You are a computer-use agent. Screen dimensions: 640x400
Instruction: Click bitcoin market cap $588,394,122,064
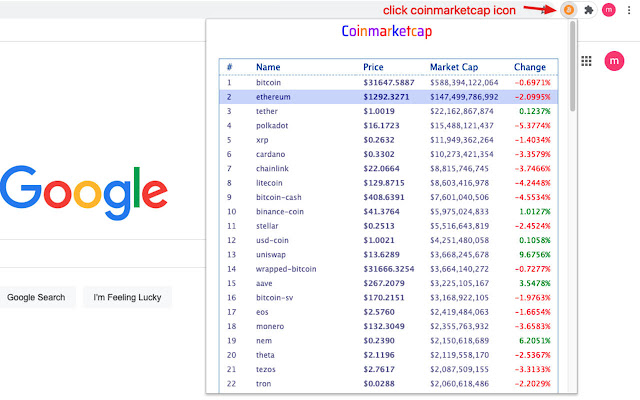tap(464, 82)
